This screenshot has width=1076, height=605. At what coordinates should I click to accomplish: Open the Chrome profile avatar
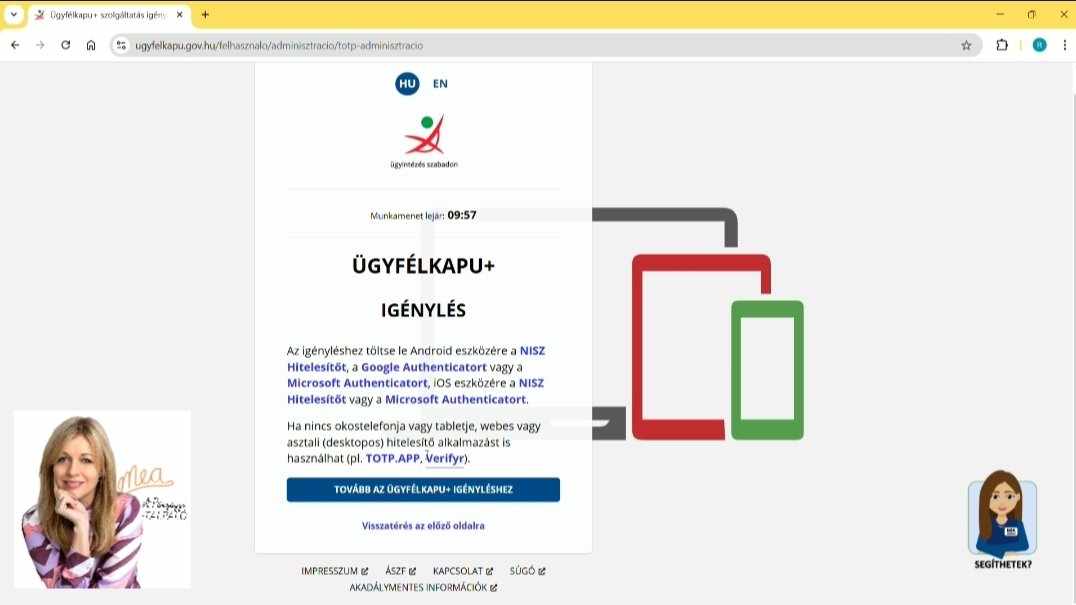click(1040, 45)
